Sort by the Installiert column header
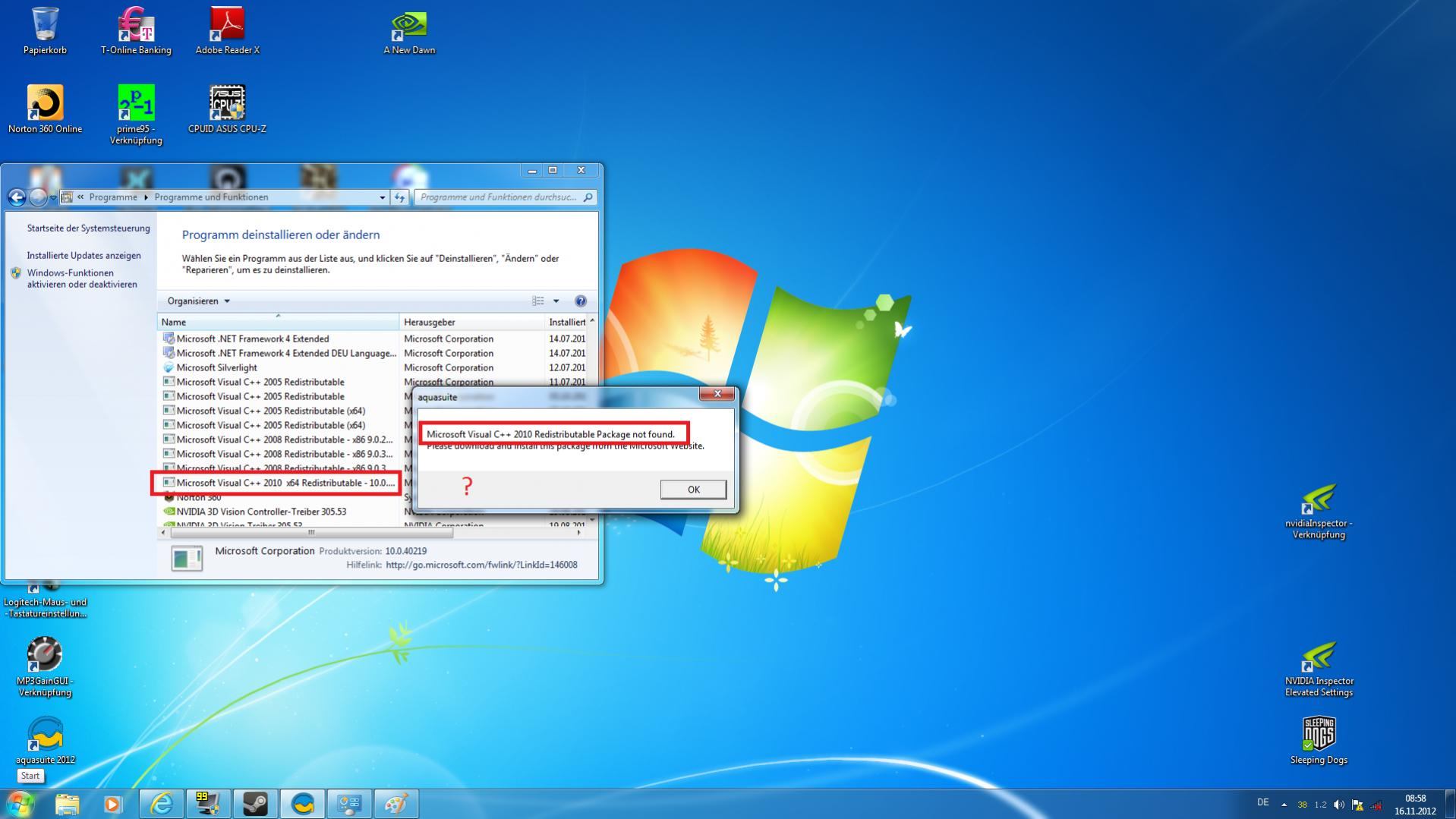 566,322
